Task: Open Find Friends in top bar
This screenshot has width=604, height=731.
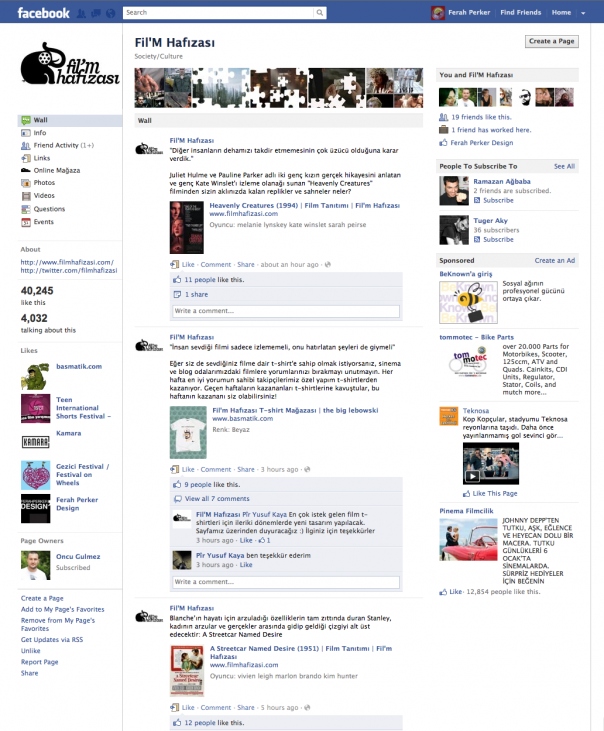Action: (x=521, y=13)
